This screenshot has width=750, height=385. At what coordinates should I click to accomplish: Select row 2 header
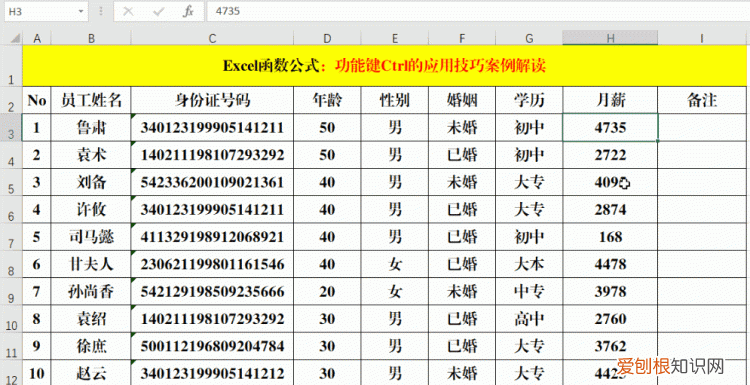tap(11, 100)
